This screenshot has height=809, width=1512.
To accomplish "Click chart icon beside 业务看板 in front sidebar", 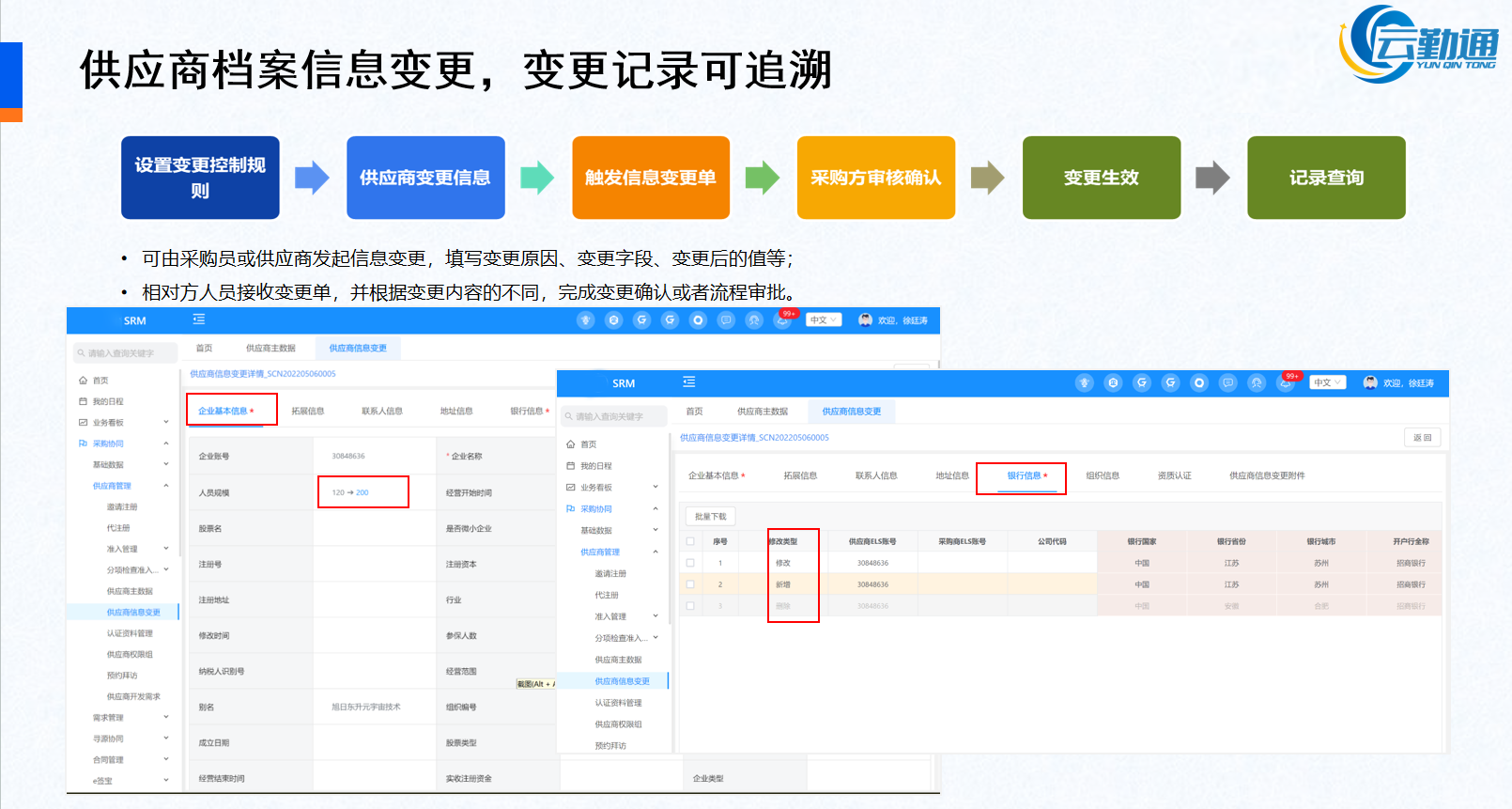I will (570, 488).
